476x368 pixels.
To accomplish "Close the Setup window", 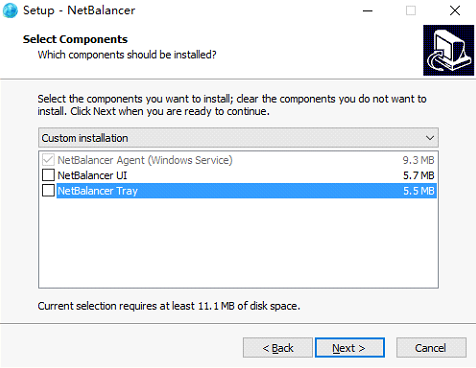I will [455, 11].
